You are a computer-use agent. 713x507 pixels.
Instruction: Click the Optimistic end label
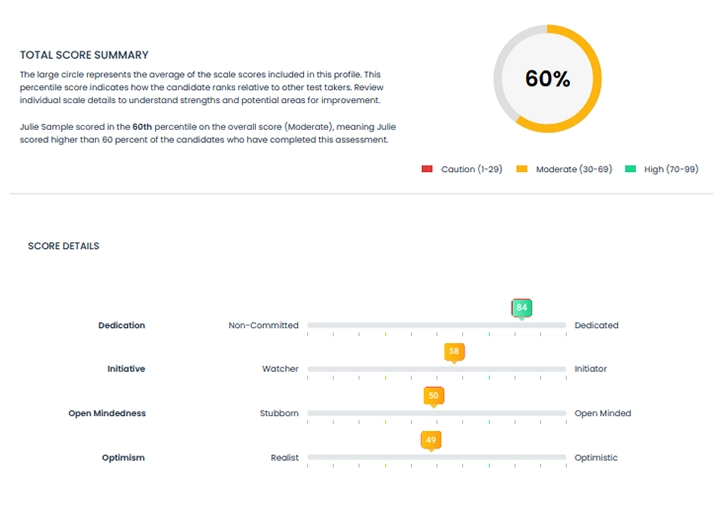pyautogui.click(x=596, y=457)
